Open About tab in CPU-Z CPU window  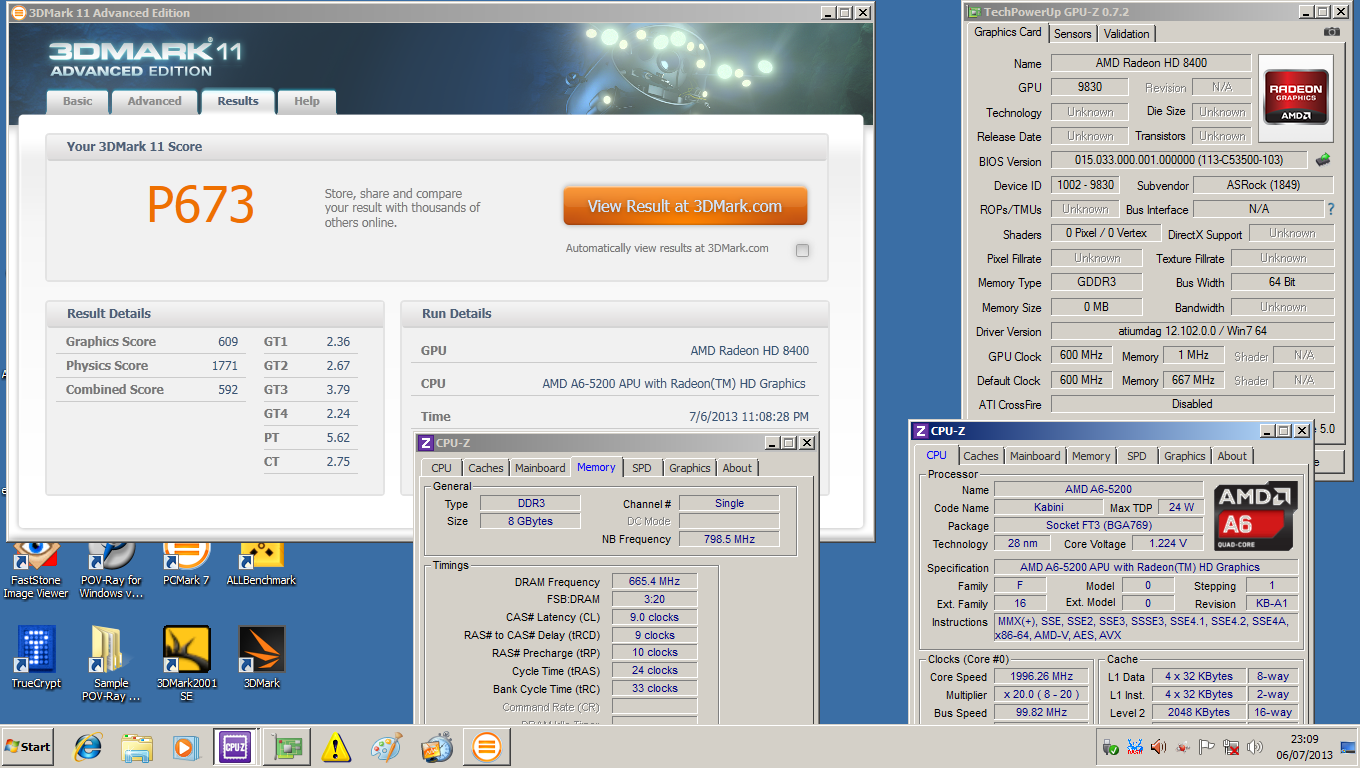1232,456
